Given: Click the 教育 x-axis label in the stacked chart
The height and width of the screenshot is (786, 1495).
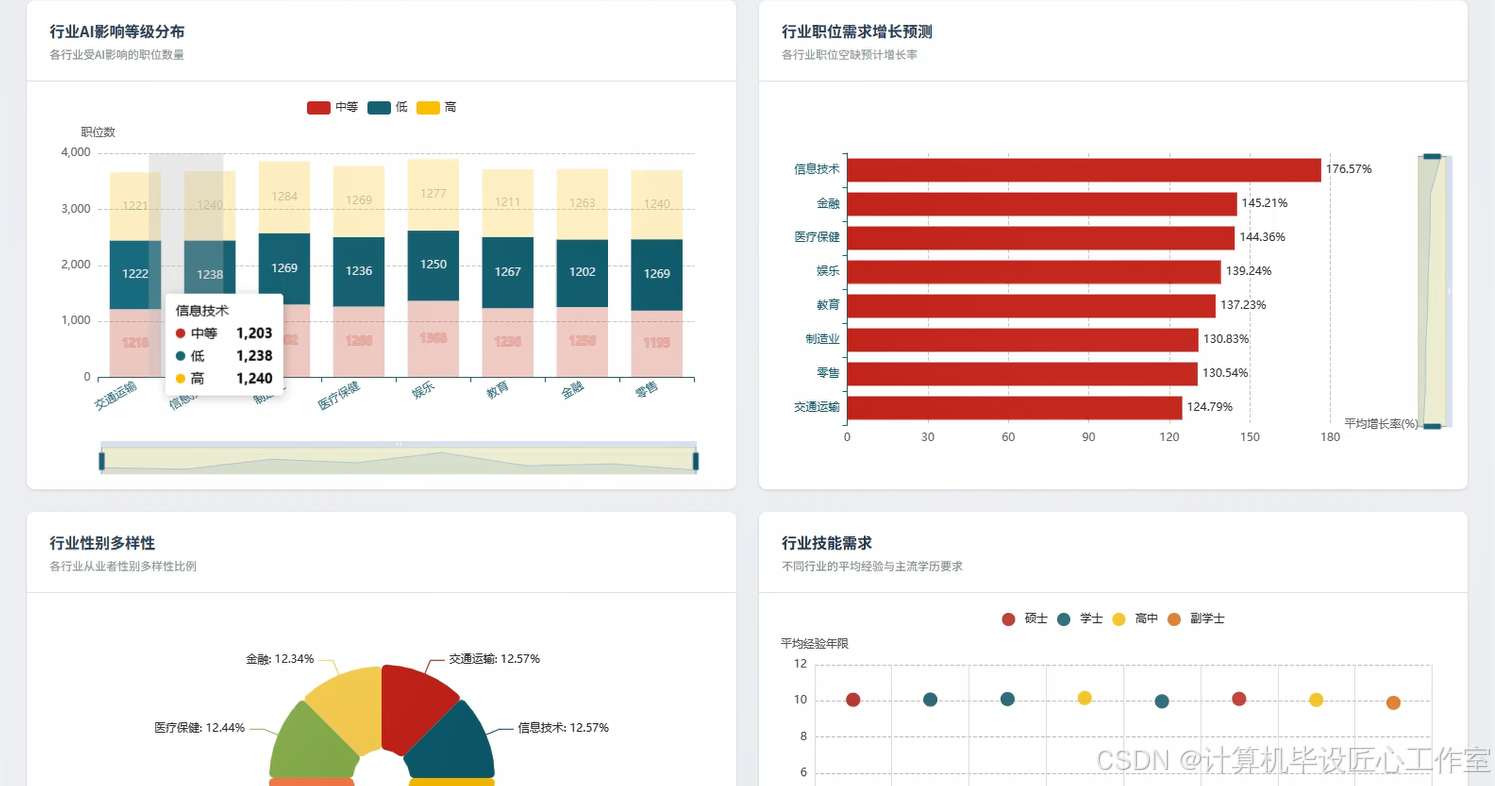Looking at the screenshot, I should coord(498,390).
